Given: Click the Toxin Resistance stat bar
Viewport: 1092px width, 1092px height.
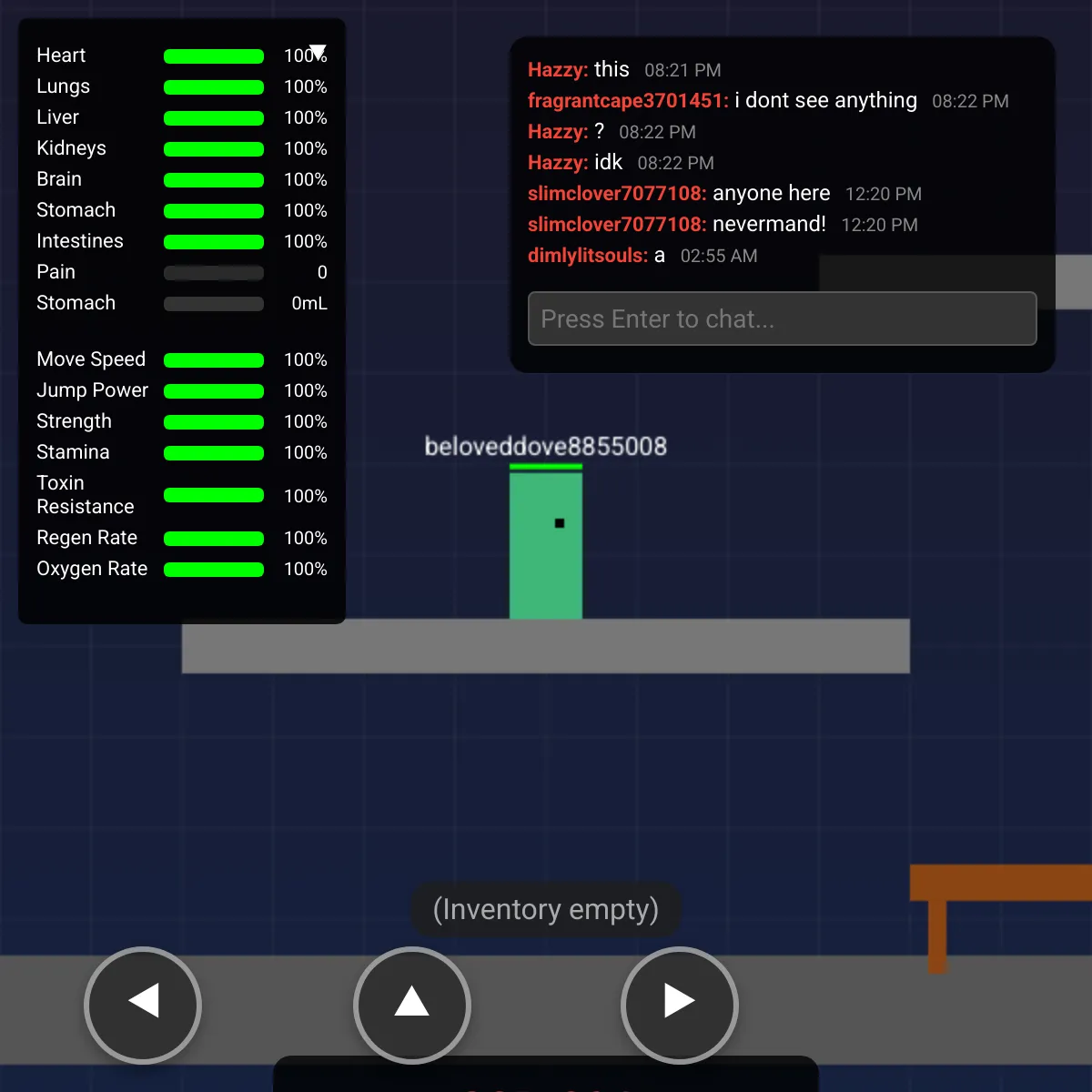Looking at the screenshot, I should pyautogui.click(x=213, y=496).
